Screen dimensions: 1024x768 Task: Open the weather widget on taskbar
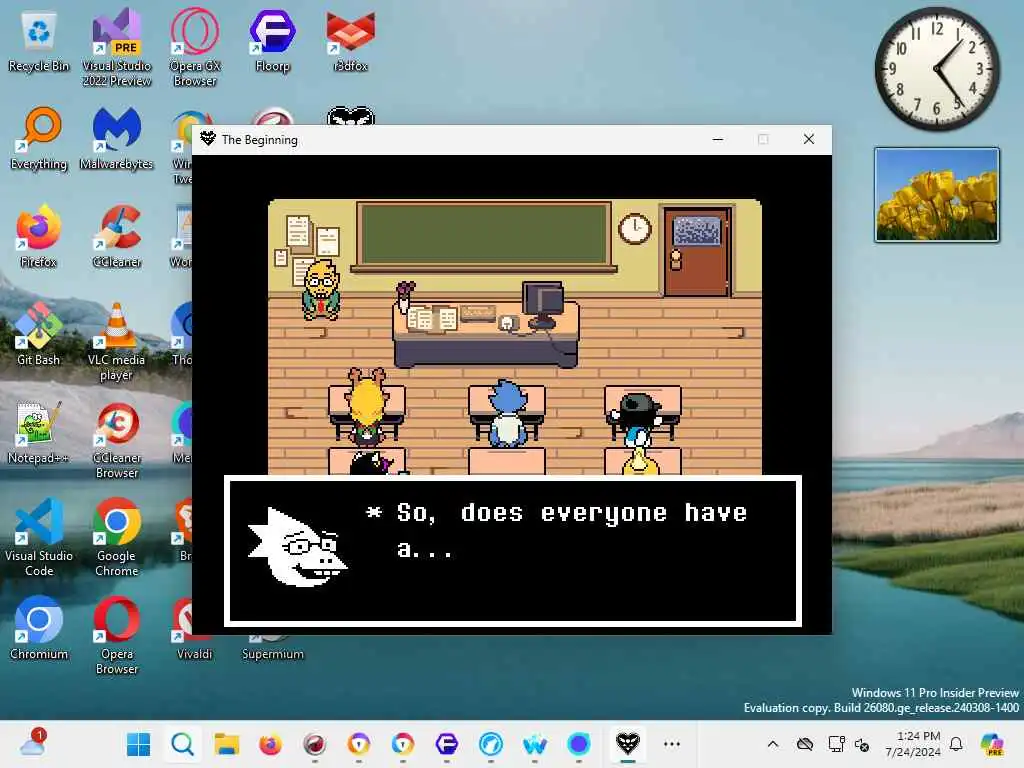[32, 743]
